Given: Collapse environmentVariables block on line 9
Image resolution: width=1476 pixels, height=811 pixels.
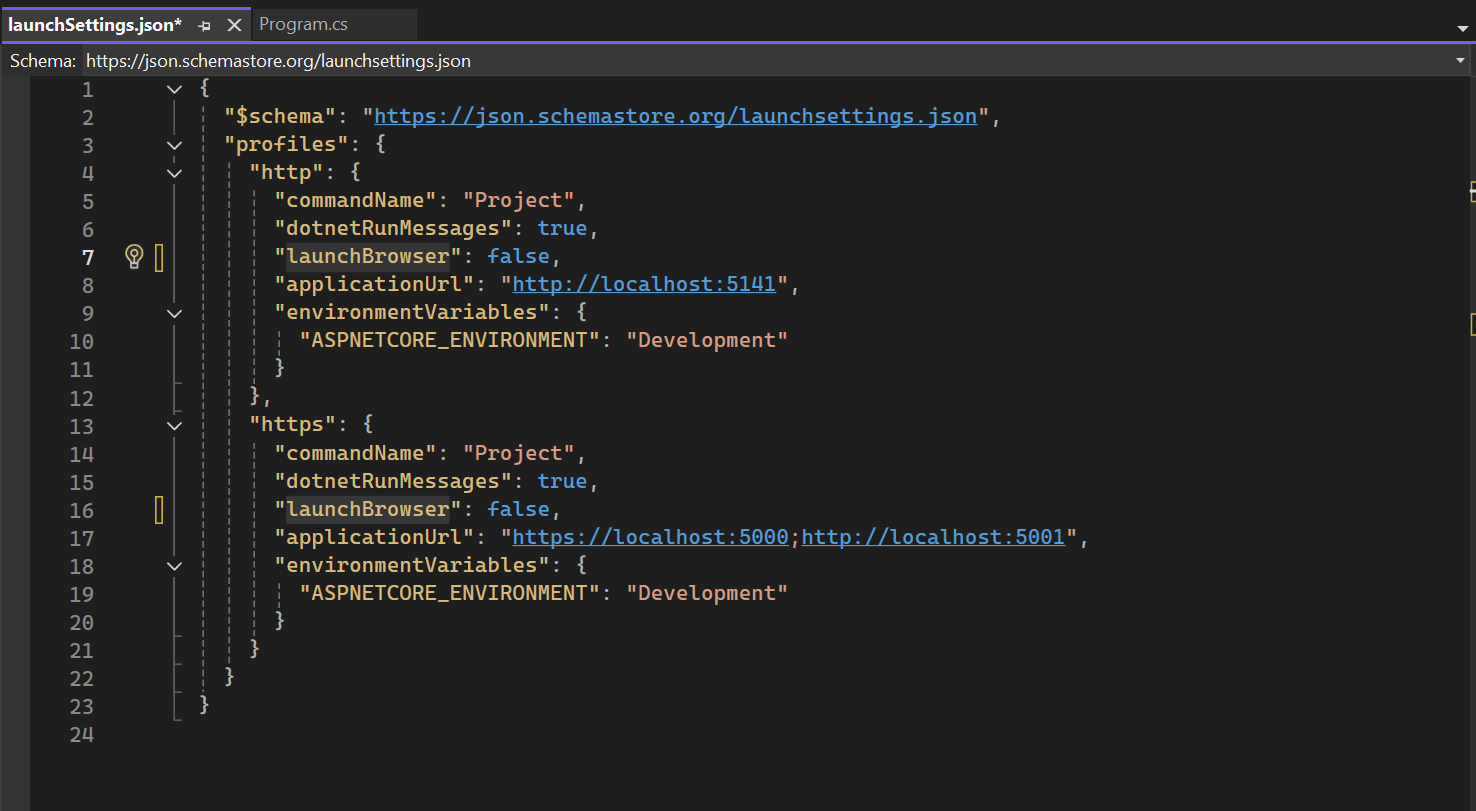Looking at the screenshot, I should [x=175, y=313].
